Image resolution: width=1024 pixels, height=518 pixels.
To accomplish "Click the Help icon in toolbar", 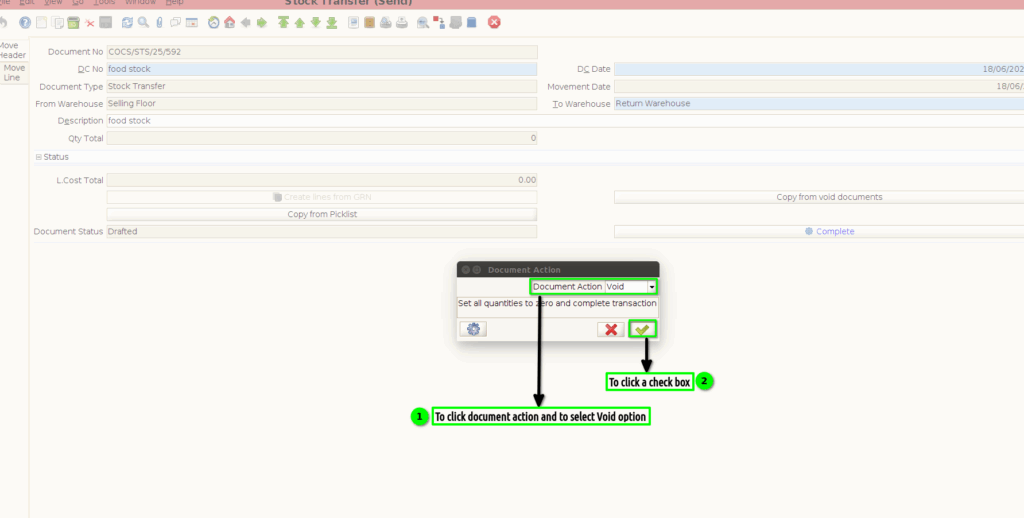I will pos(25,23).
